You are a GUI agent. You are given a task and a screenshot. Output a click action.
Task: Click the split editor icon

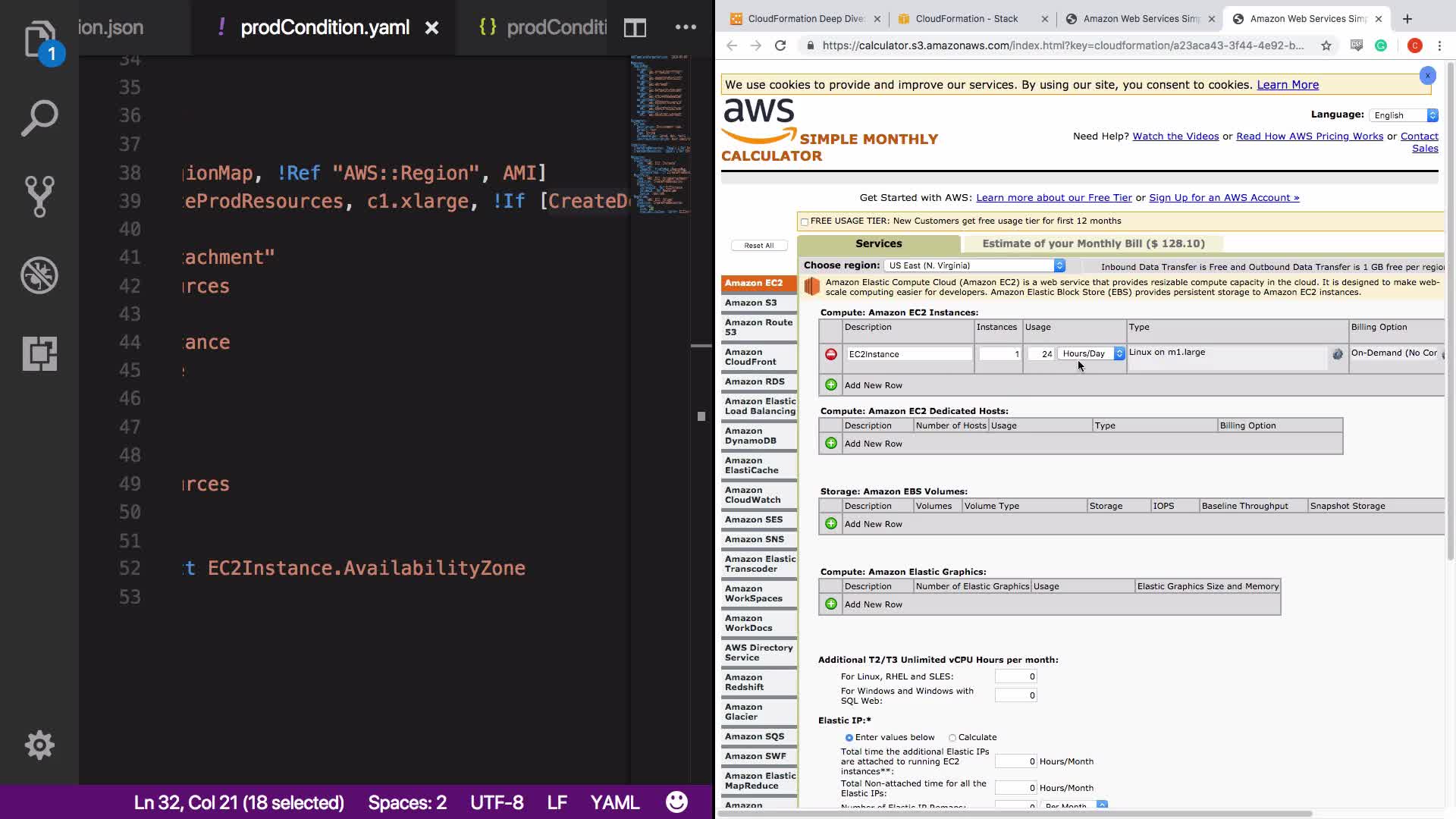[x=635, y=28]
